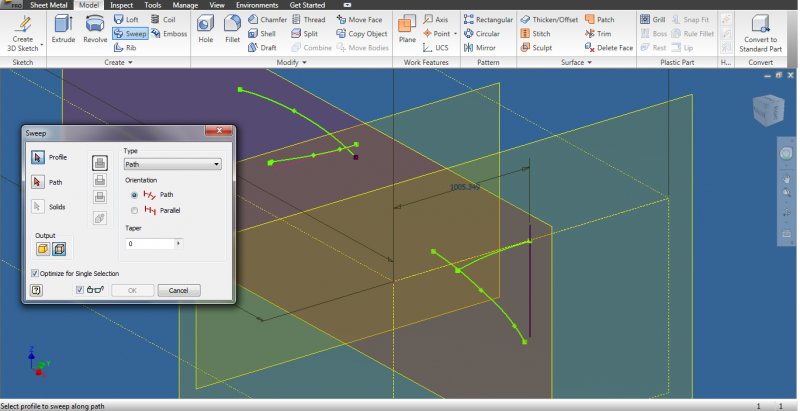Viewport: 800px width, 411px height.
Task: Click the Profile selection arrow in Sweep dialog
Action: 38,158
